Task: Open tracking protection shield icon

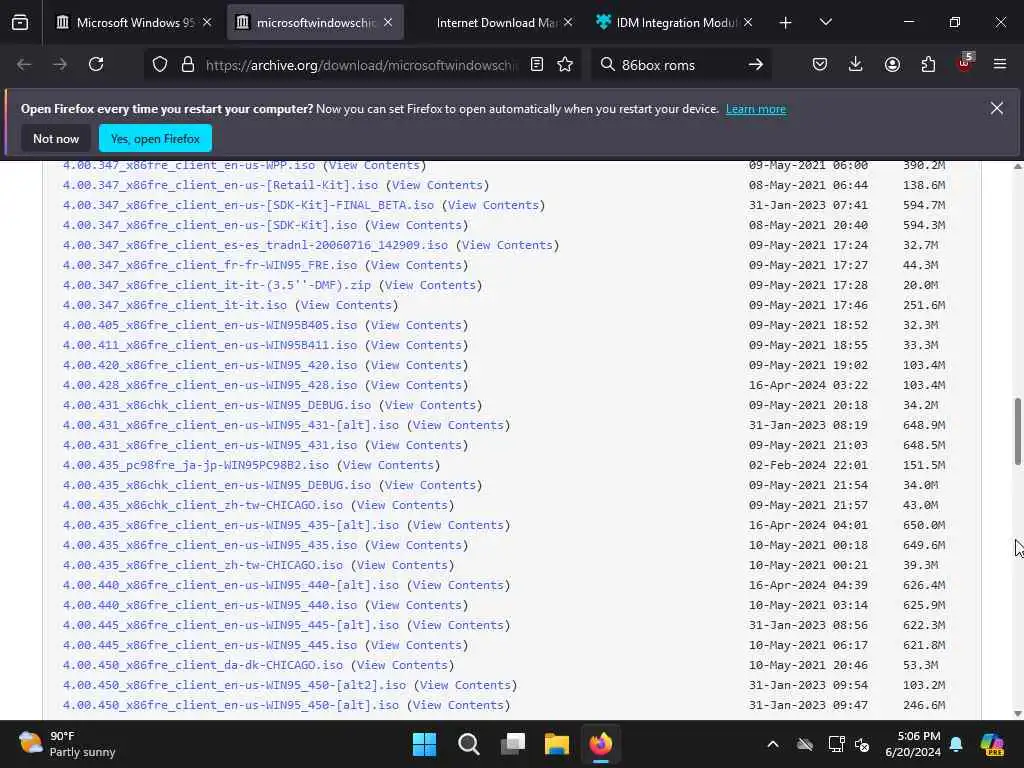Action: [160, 64]
